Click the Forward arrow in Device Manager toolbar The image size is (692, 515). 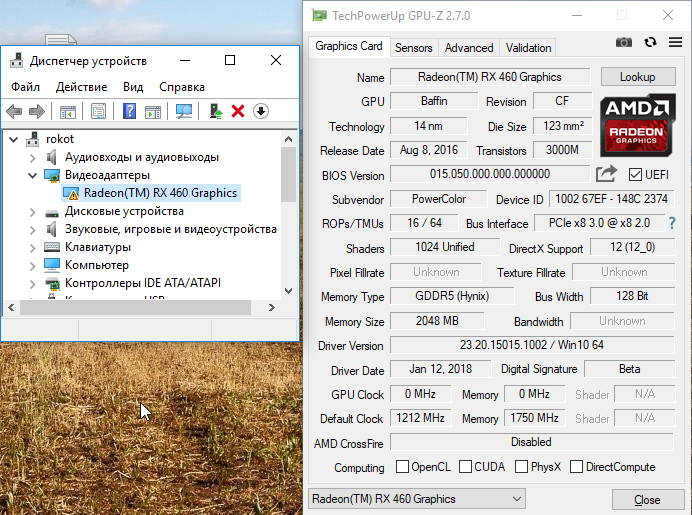(x=37, y=111)
